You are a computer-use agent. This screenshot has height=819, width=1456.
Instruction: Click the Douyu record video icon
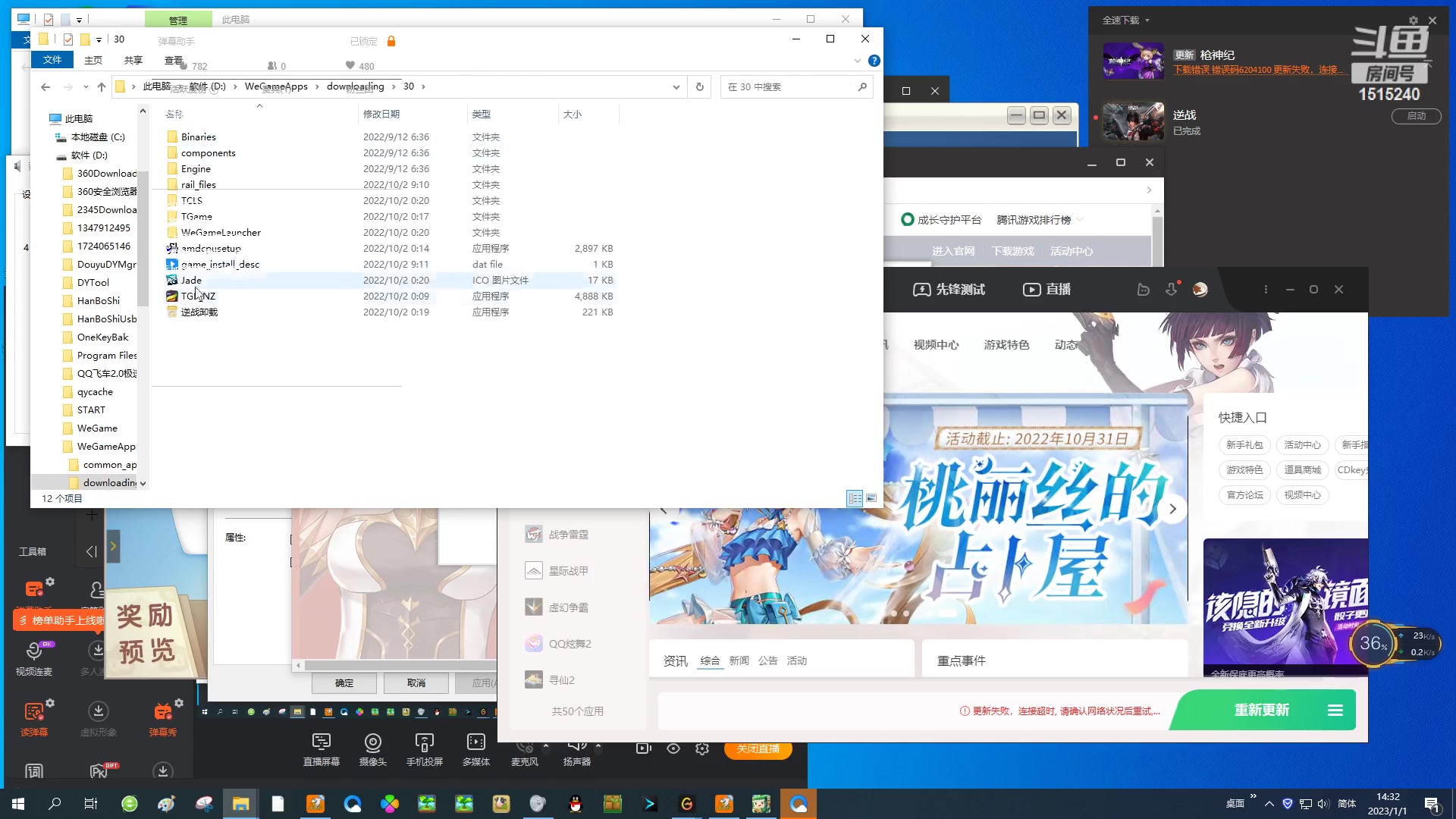[644, 748]
